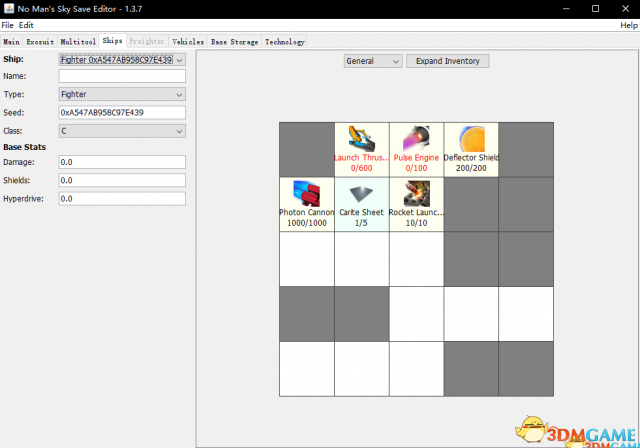Open the General inventory dropdown
Viewport: 640px width, 448px height.
click(373, 61)
